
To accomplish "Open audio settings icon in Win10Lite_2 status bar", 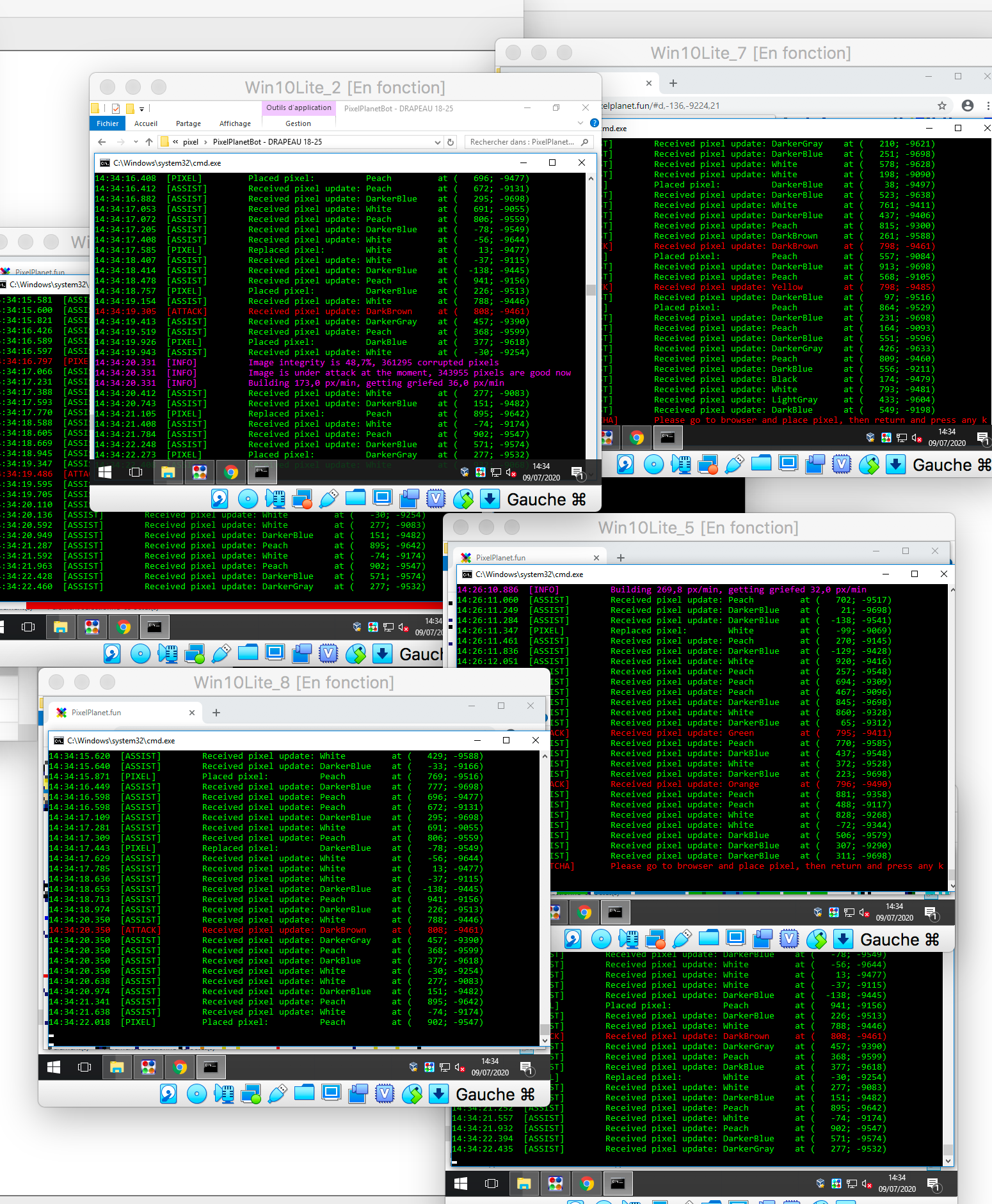I will click(275, 499).
